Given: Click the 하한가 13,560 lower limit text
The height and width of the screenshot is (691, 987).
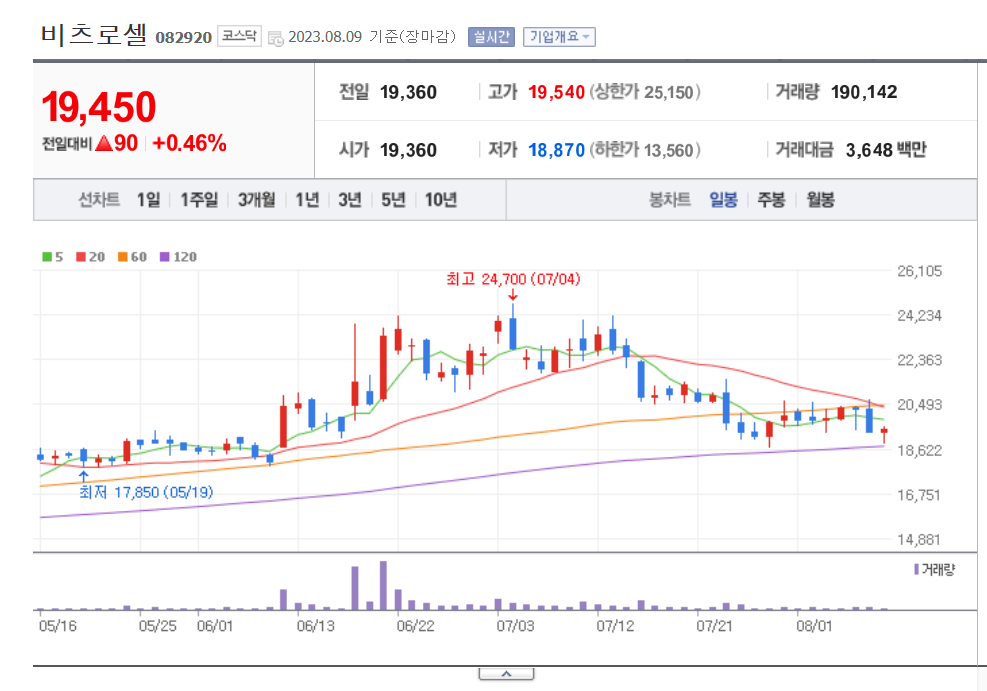Looking at the screenshot, I should tap(645, 150).
